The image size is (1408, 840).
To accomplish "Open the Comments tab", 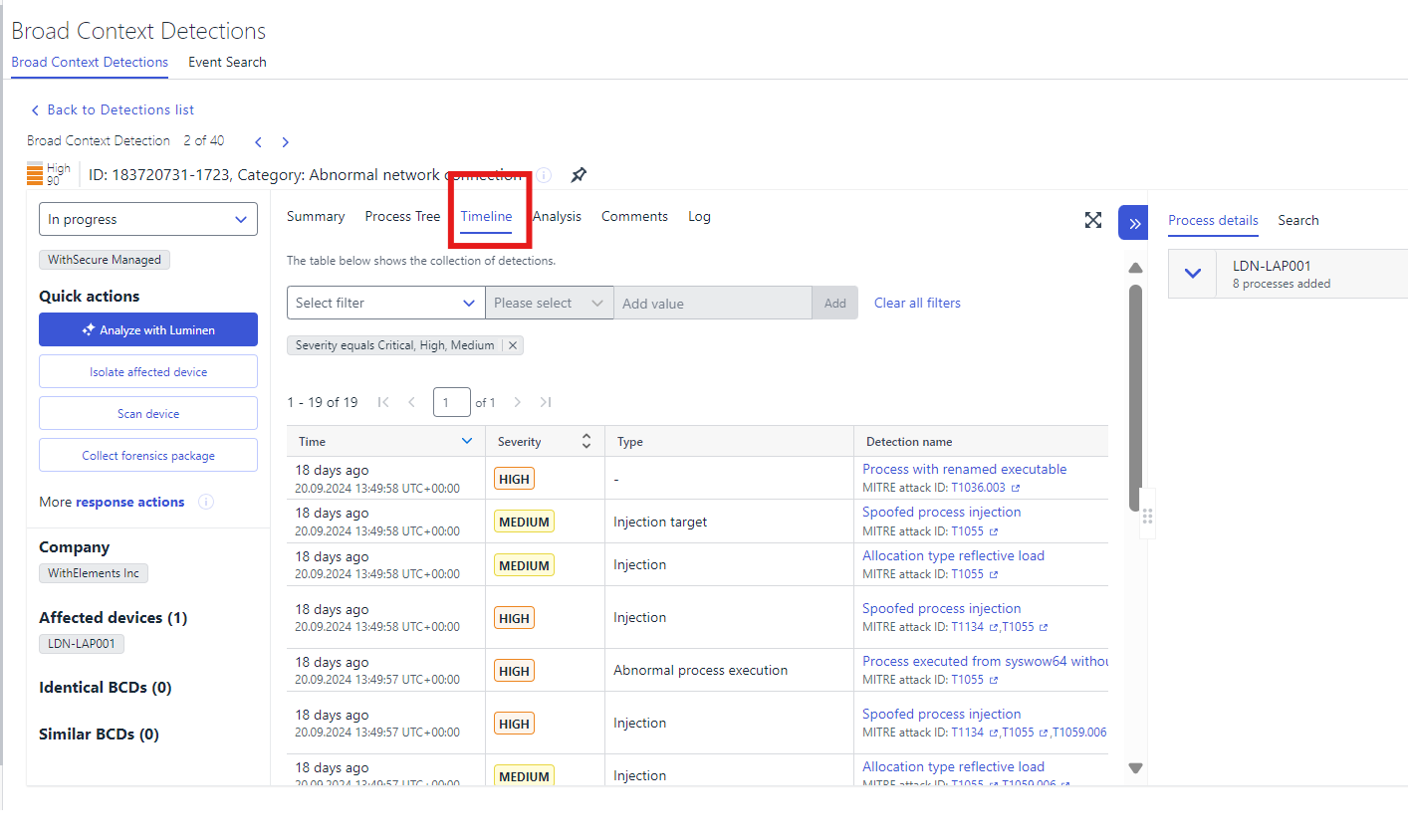I will 634,216.
